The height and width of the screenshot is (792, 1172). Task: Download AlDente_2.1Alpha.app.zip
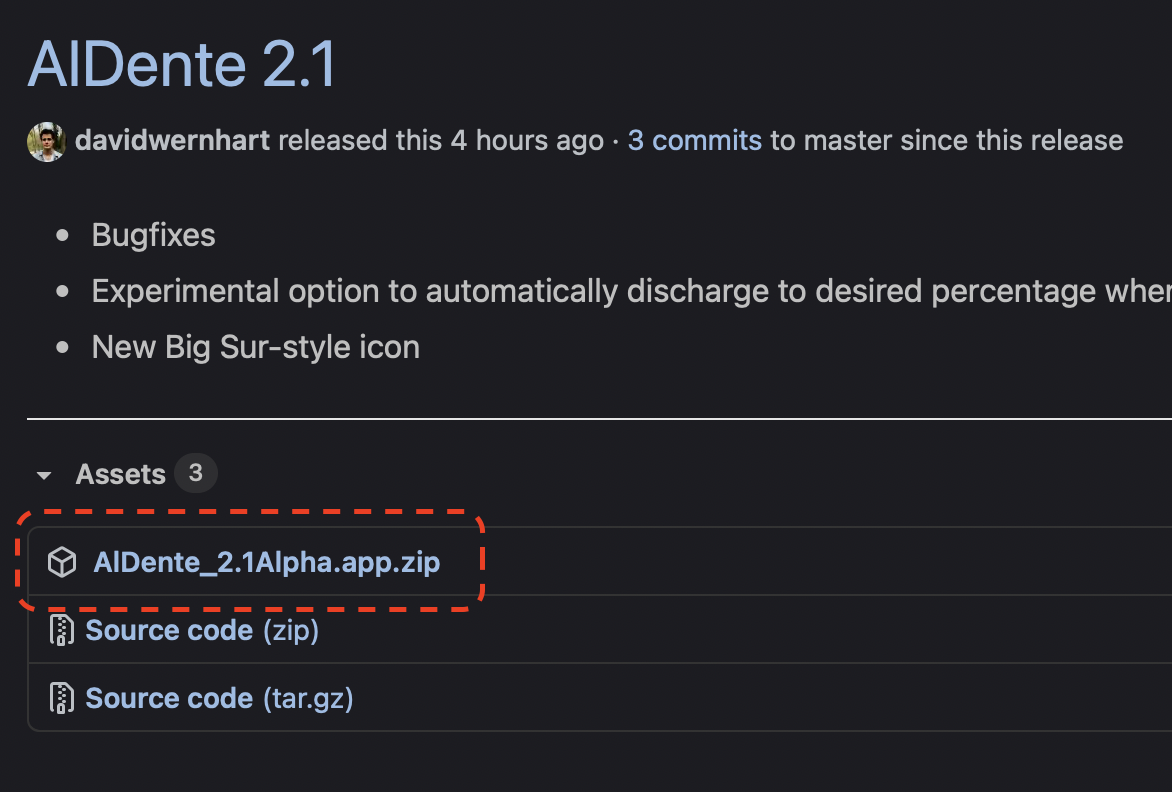pos(267,562)
